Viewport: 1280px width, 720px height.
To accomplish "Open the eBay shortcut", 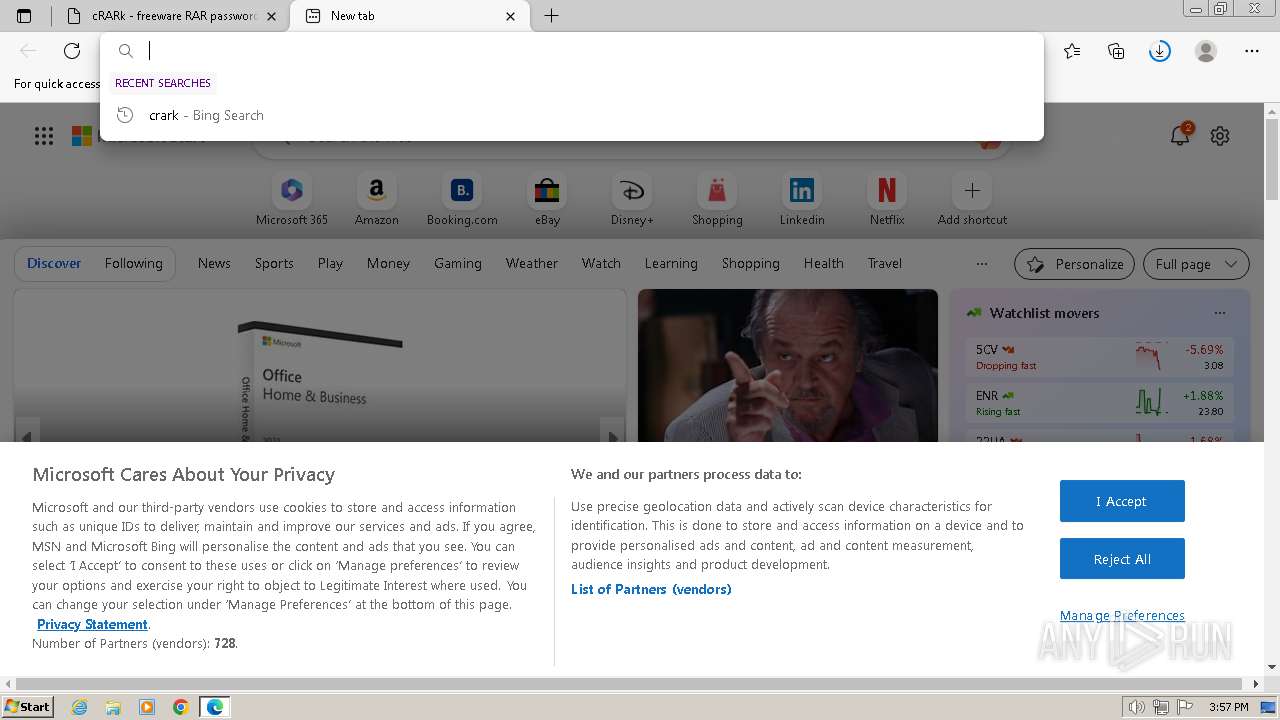I will [x=547, y=199].
